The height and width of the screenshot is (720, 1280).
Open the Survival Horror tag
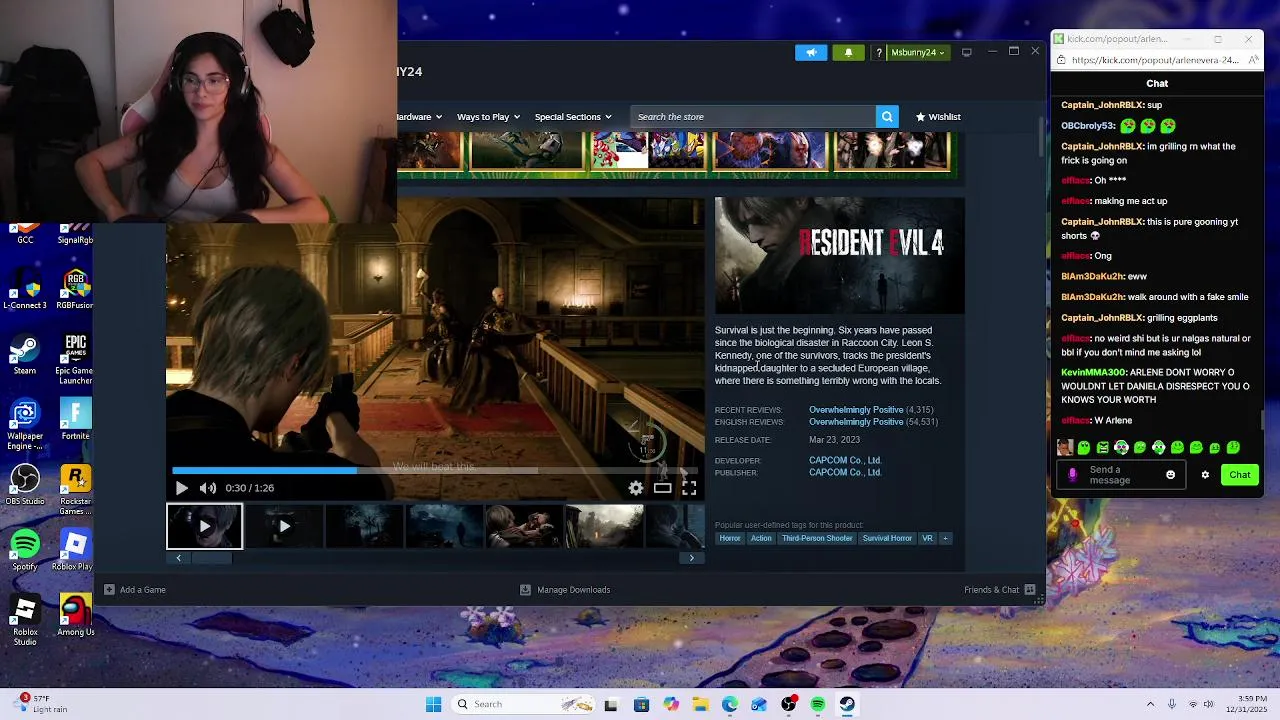(x=887, y=538)
